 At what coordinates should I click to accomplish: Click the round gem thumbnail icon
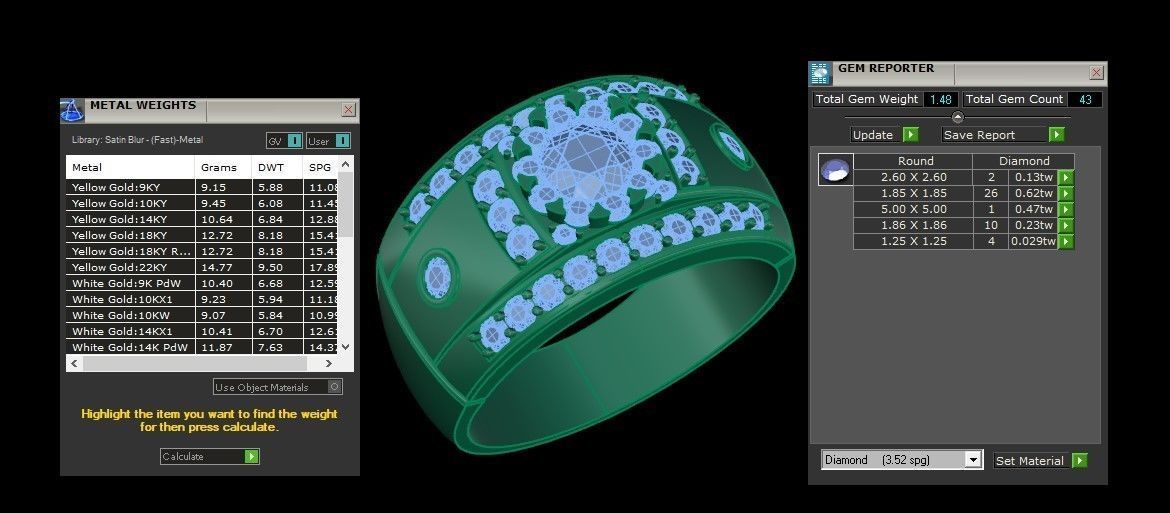[x=835, y=169]
